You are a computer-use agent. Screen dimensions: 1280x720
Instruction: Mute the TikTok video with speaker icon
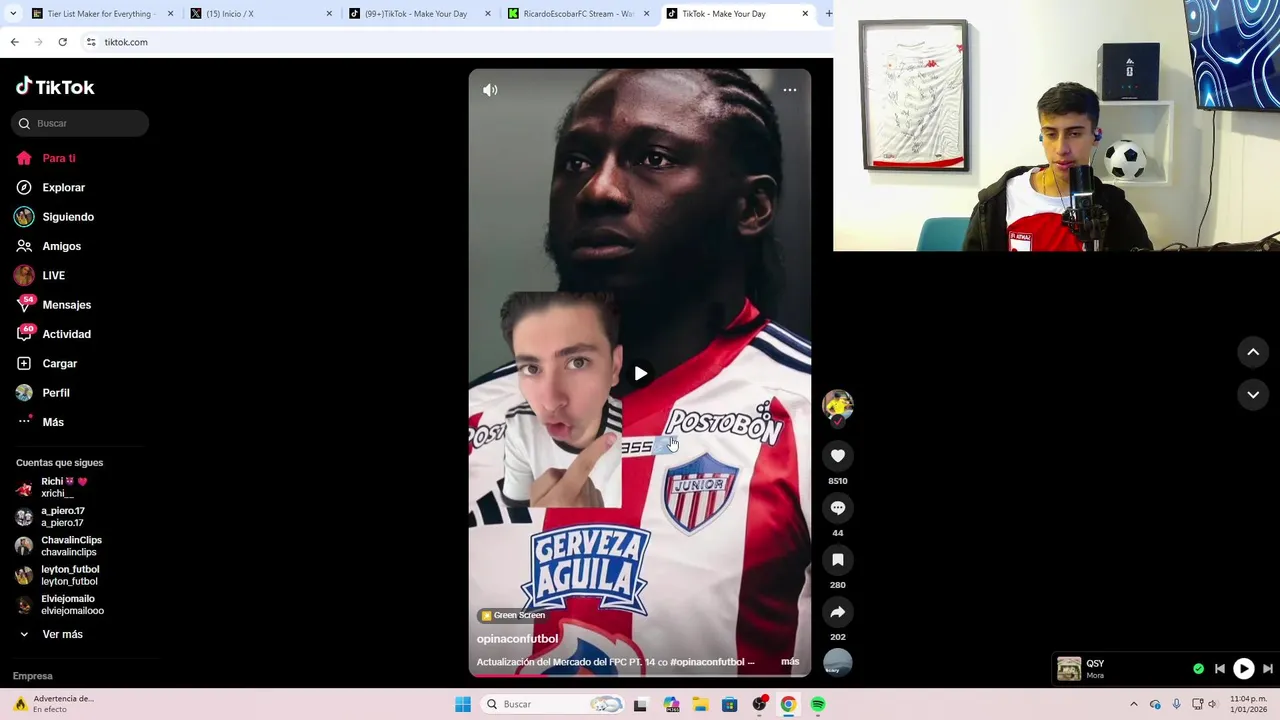click(490, 90)
